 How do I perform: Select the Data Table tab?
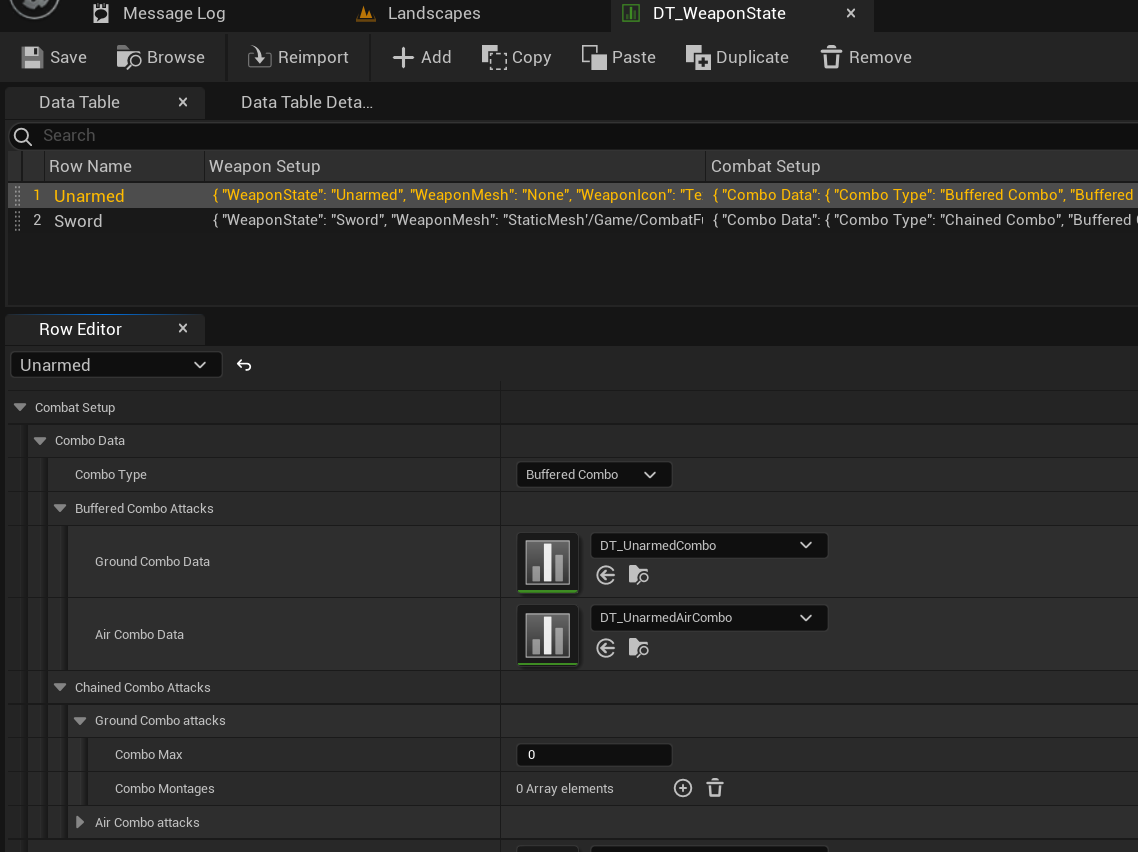tap(79, 102)
